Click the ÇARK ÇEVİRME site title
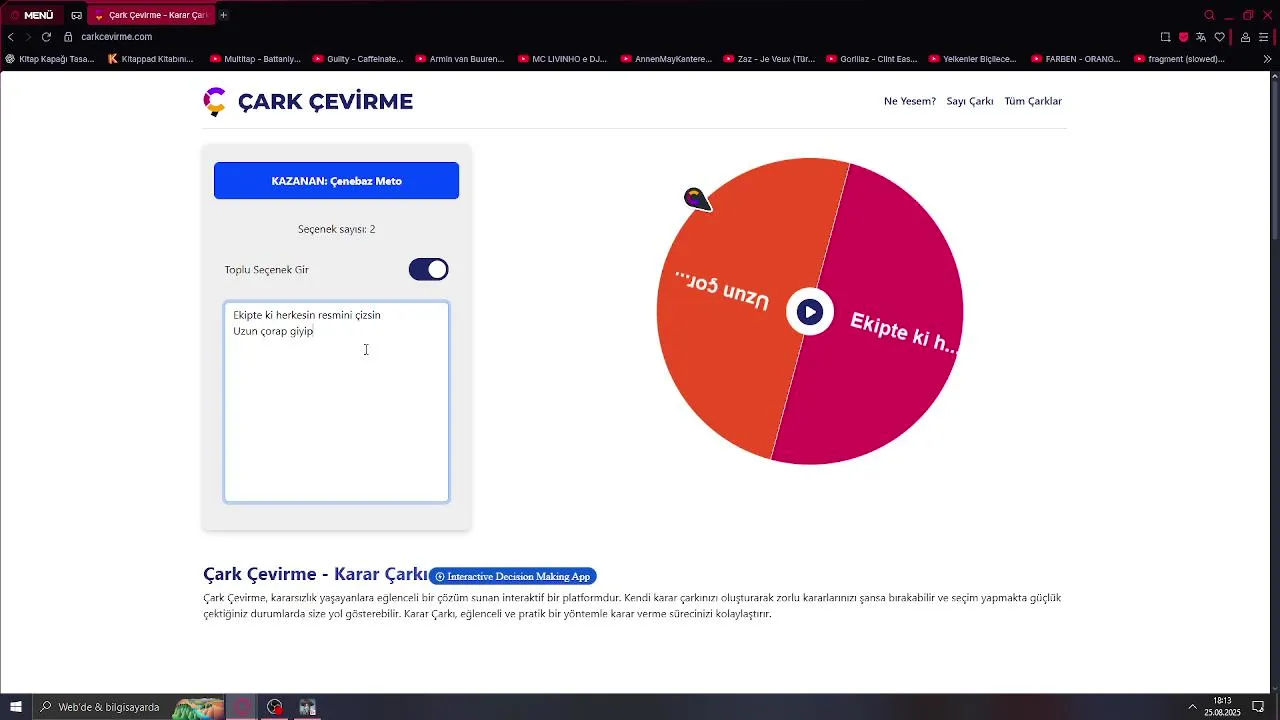The image size is (1280, 720). pyautogui.click(x=325, y=101)
